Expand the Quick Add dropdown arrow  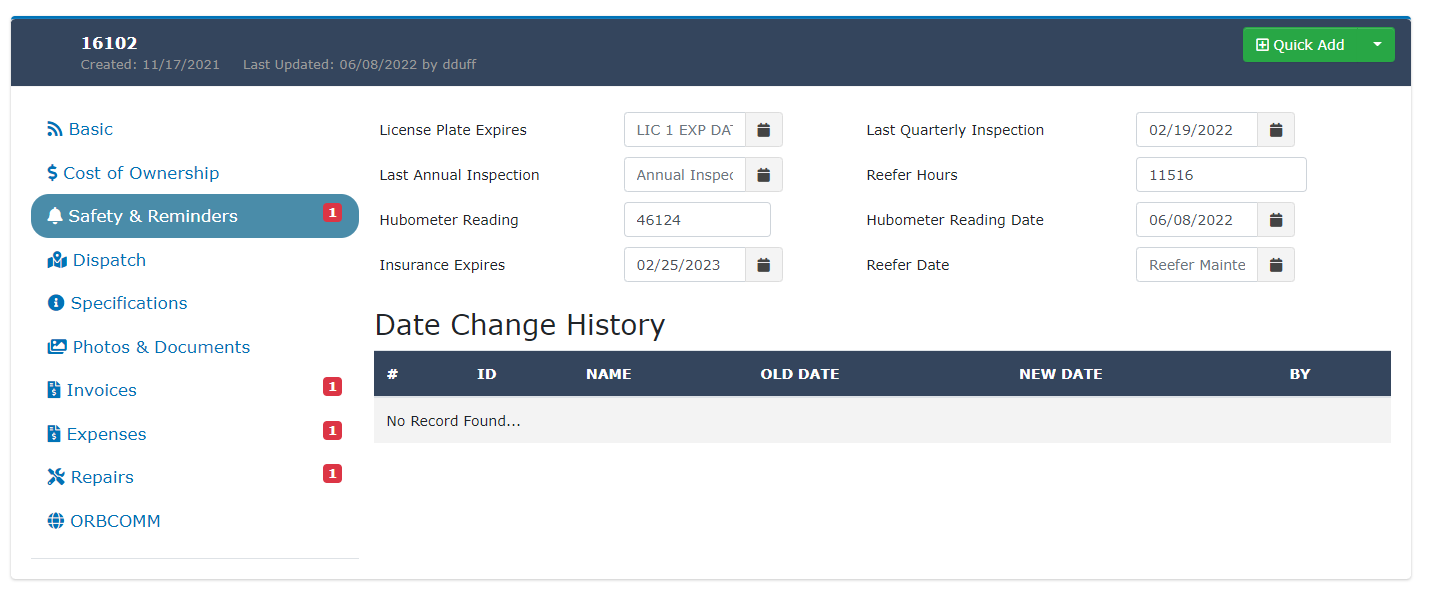(x=1378, y=45)
